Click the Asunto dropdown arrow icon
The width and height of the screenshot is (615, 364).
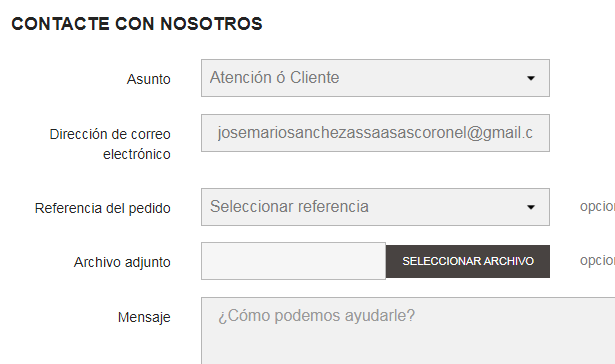tap(531, 78)
